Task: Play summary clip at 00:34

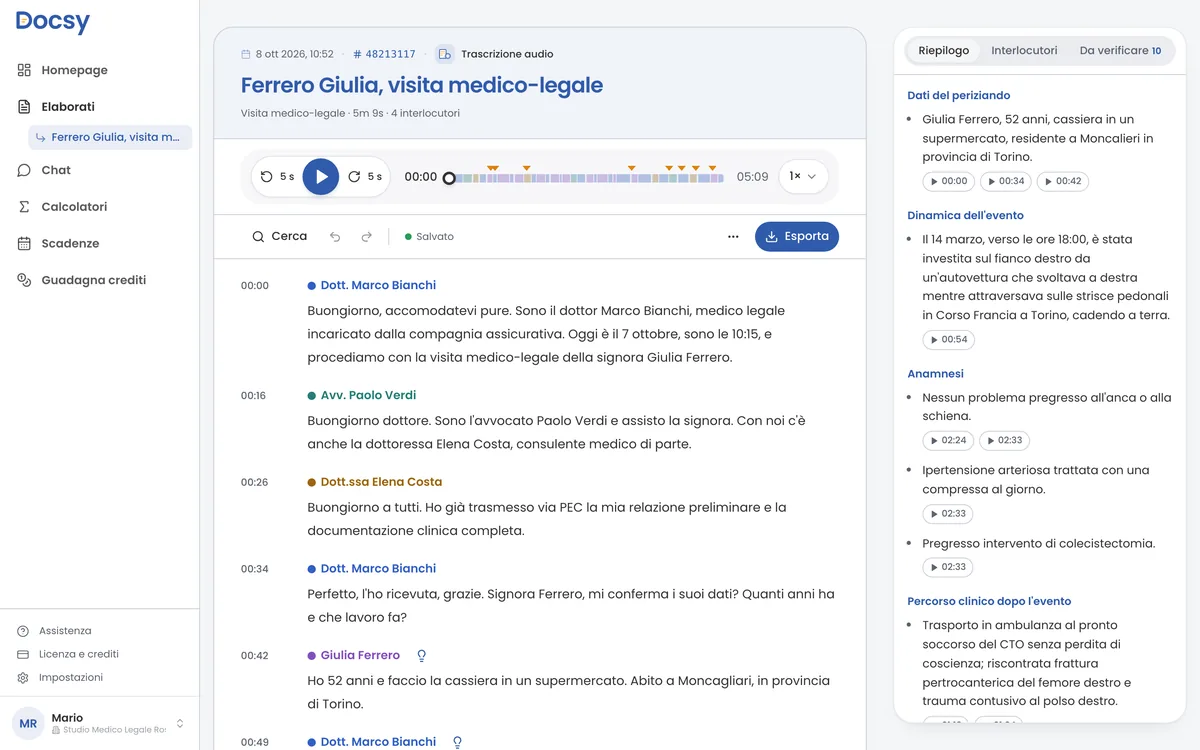Action: click(x=1006, y=181)
